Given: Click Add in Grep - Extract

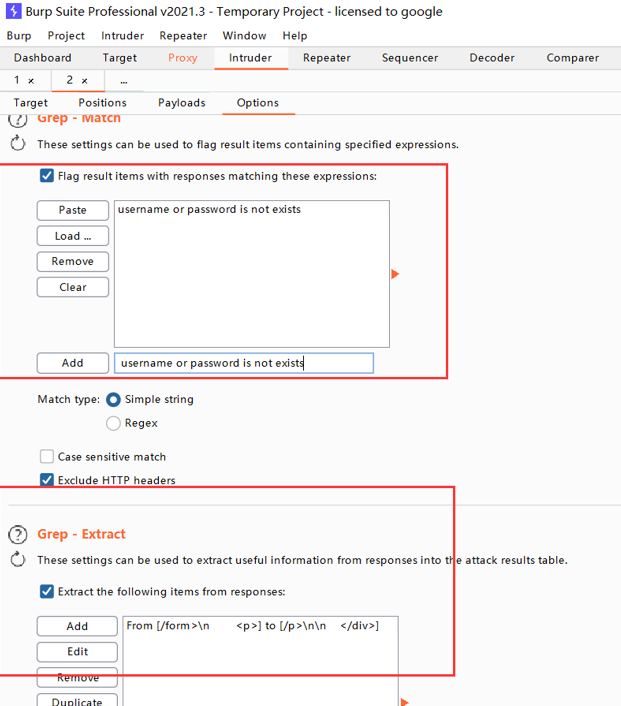Looking at the screenshot, I should pyautogui.click(x=77, y=626).
